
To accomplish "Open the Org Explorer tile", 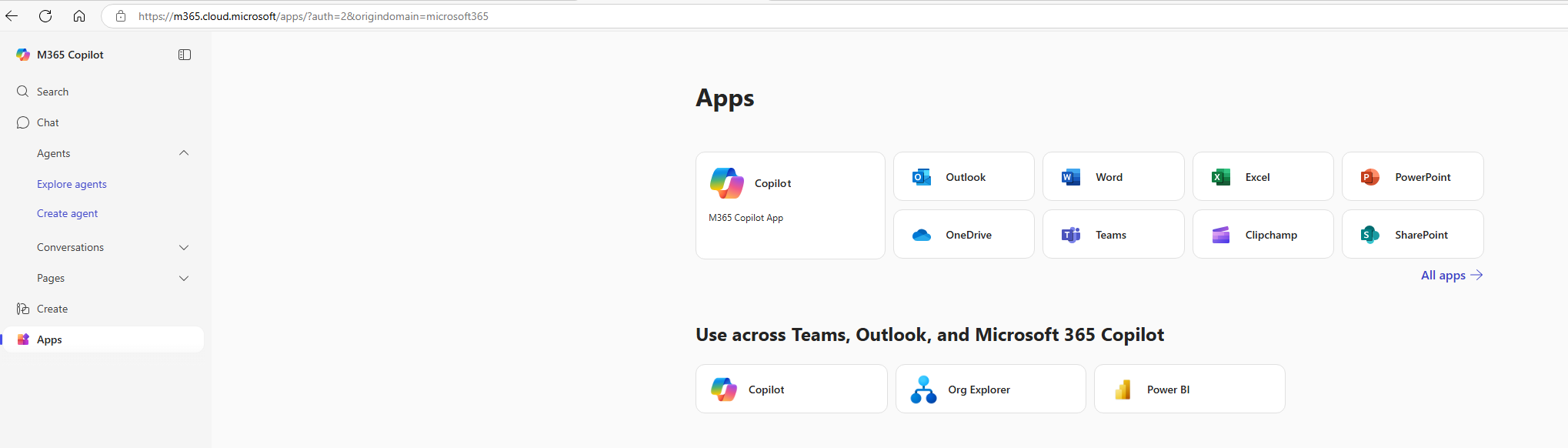I will [990, 389].
